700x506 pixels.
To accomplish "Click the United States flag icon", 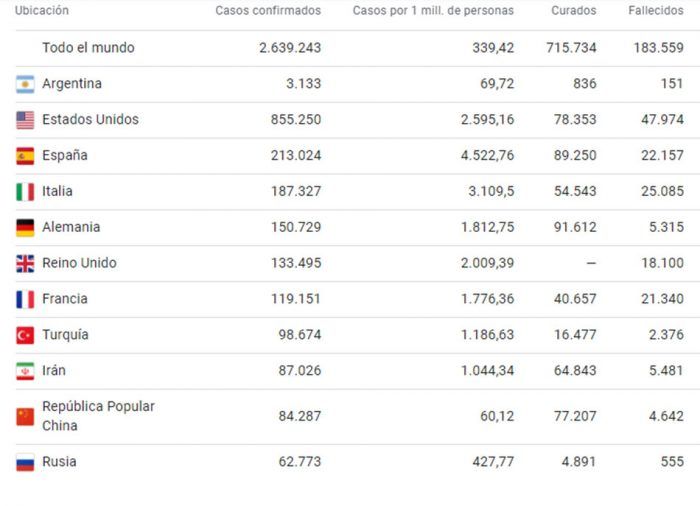I will coord(25,120).
